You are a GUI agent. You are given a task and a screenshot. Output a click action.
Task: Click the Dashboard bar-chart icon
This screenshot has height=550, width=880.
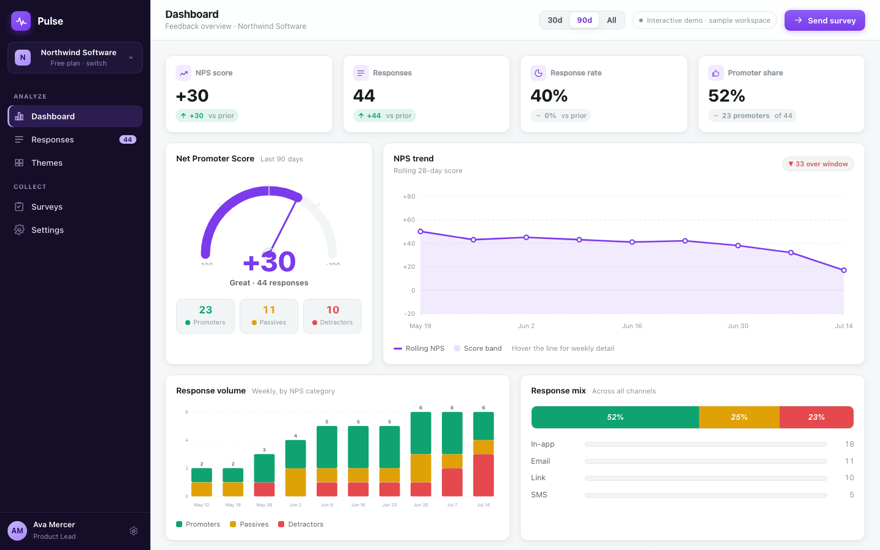[x=19, y=116]
